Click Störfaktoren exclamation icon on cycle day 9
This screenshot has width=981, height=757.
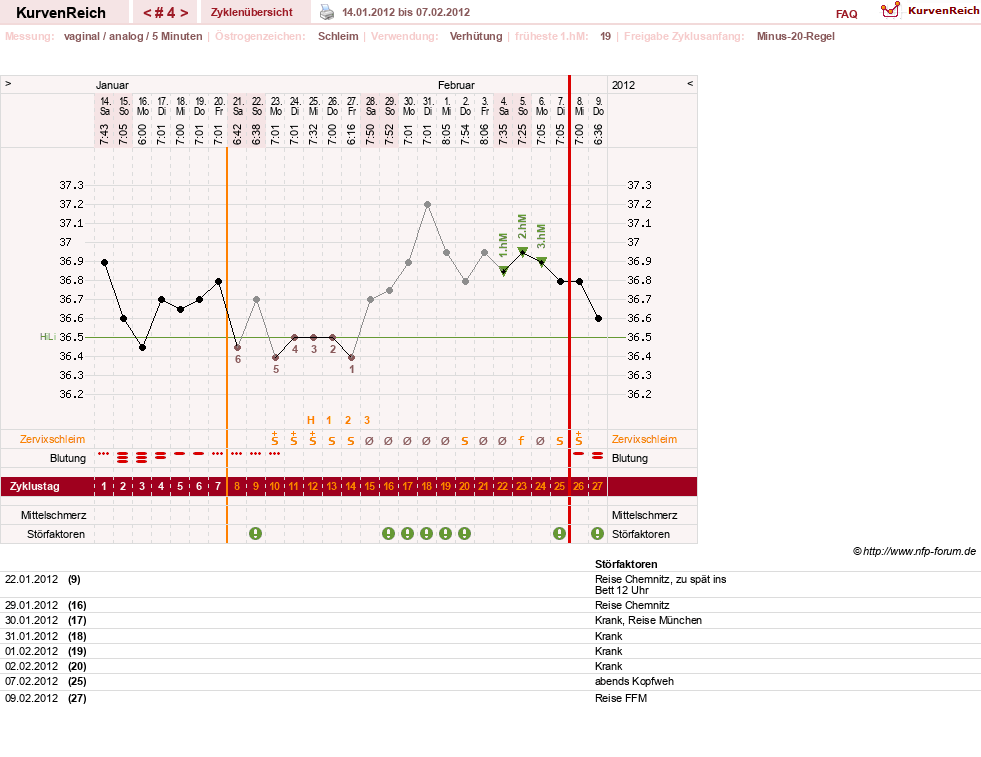tap(255, 534)
